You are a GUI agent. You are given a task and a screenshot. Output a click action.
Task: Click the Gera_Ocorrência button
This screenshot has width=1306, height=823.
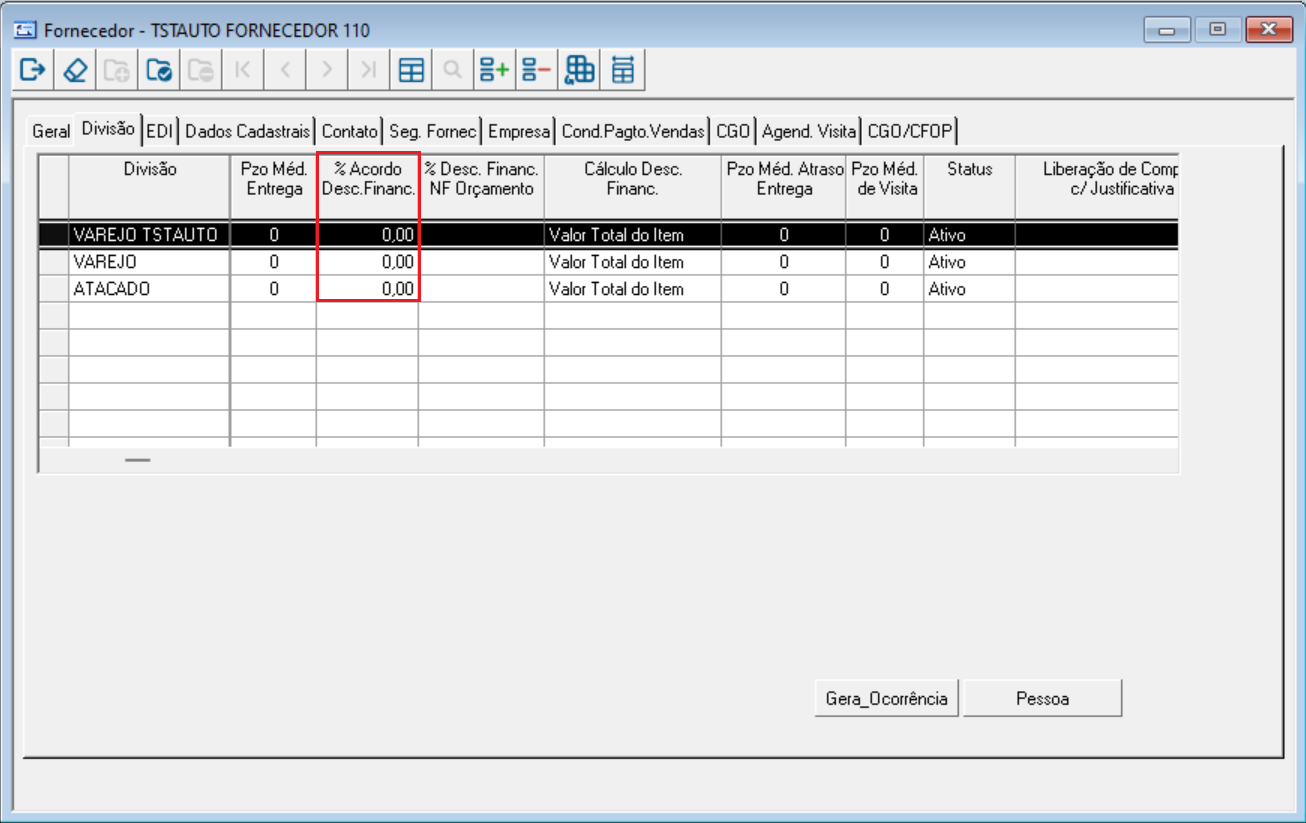[887, 699]
